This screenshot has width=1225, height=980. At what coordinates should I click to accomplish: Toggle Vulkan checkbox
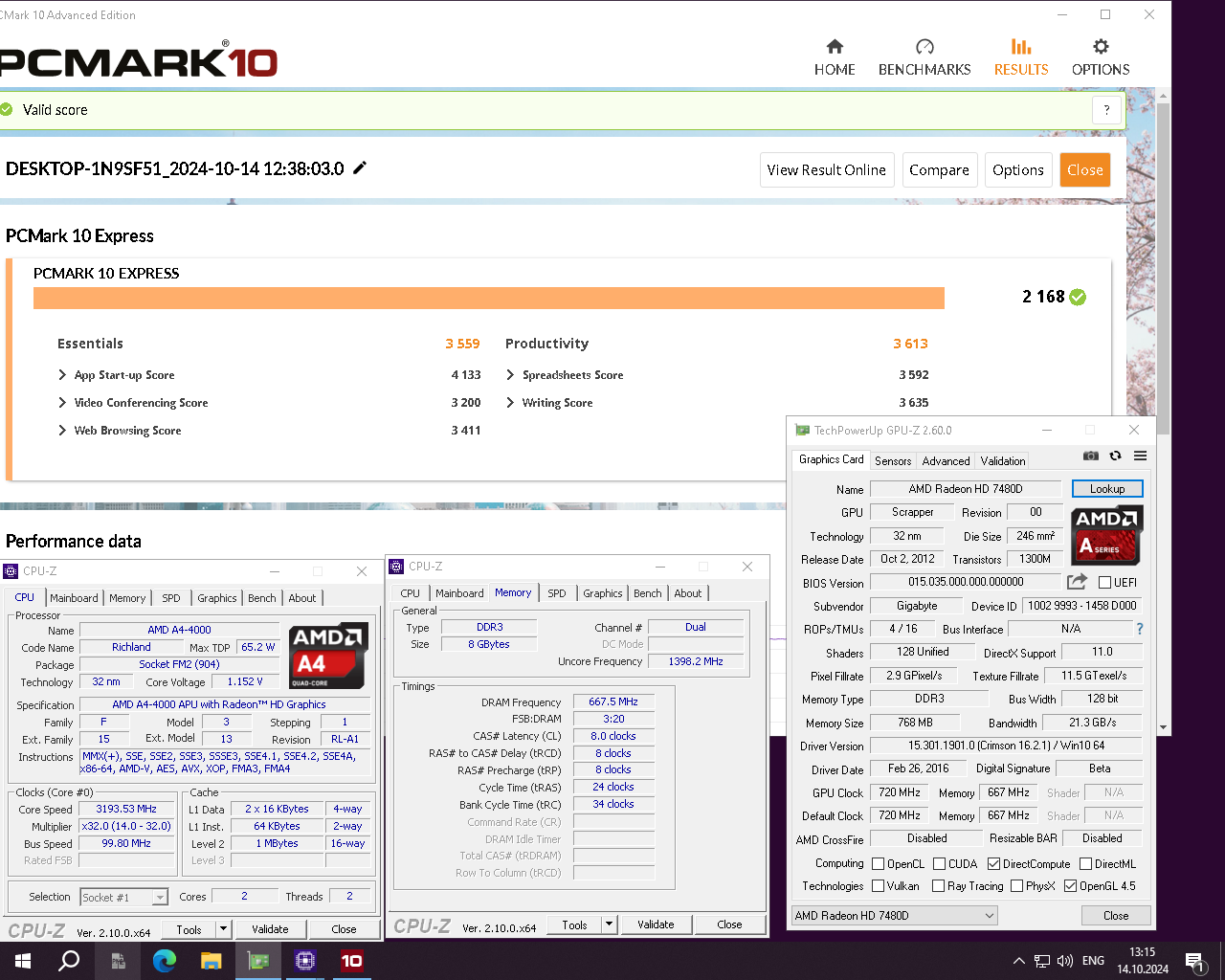point(878,885)
